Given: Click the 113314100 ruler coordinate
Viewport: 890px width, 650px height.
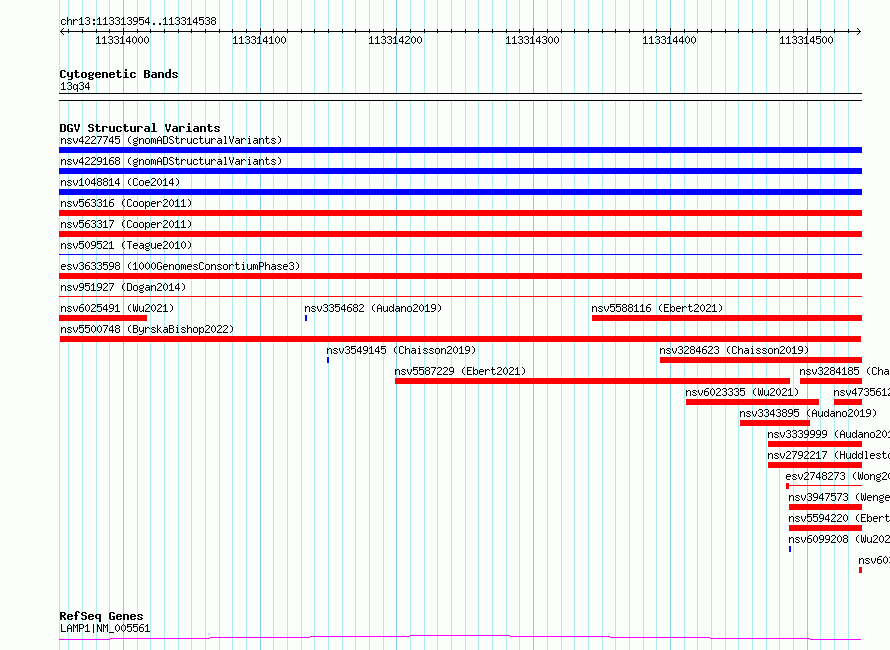Looking at the screenshot, I should [259, 40].
